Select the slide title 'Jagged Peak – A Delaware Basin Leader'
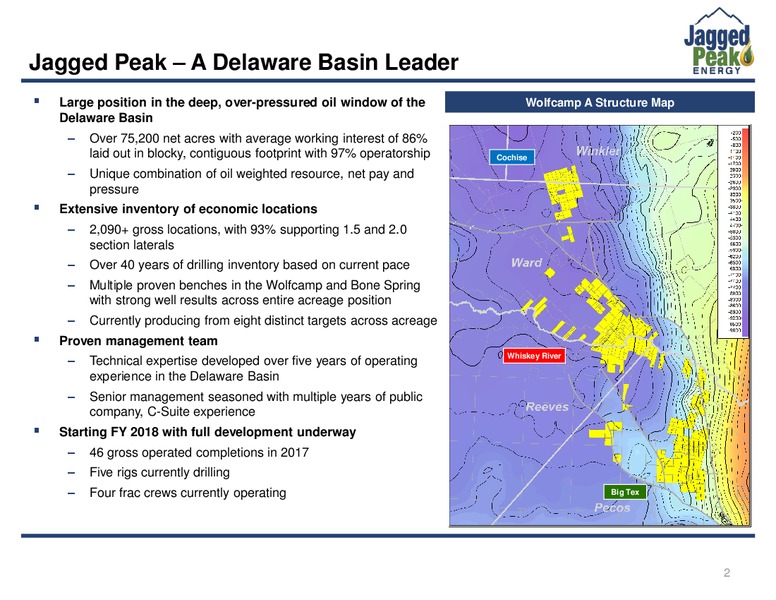This screenshot has width=776, height=600. (x=243, y=63)
